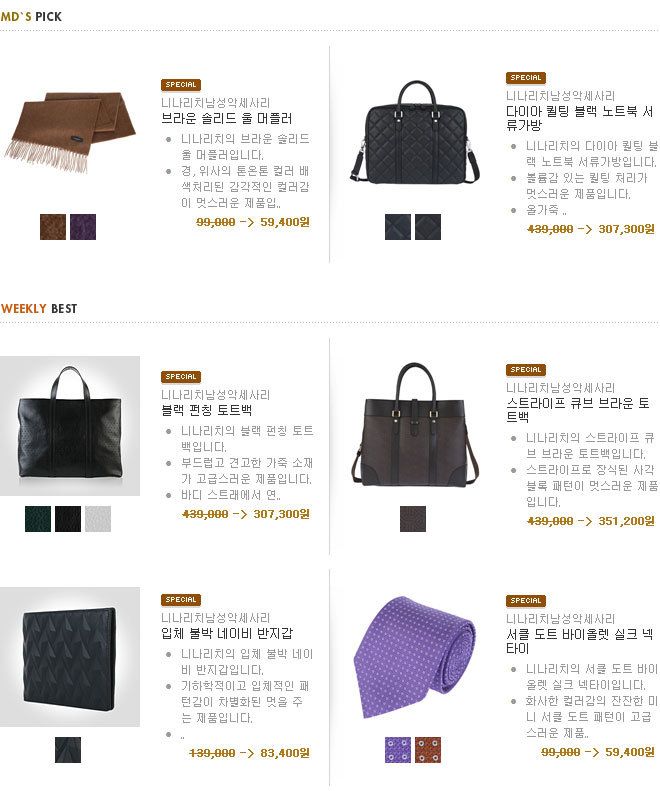This screenshot has width=660, height=791.
Task: Select the second dark swatch under quilted briefcase
Action: (428, 227)
